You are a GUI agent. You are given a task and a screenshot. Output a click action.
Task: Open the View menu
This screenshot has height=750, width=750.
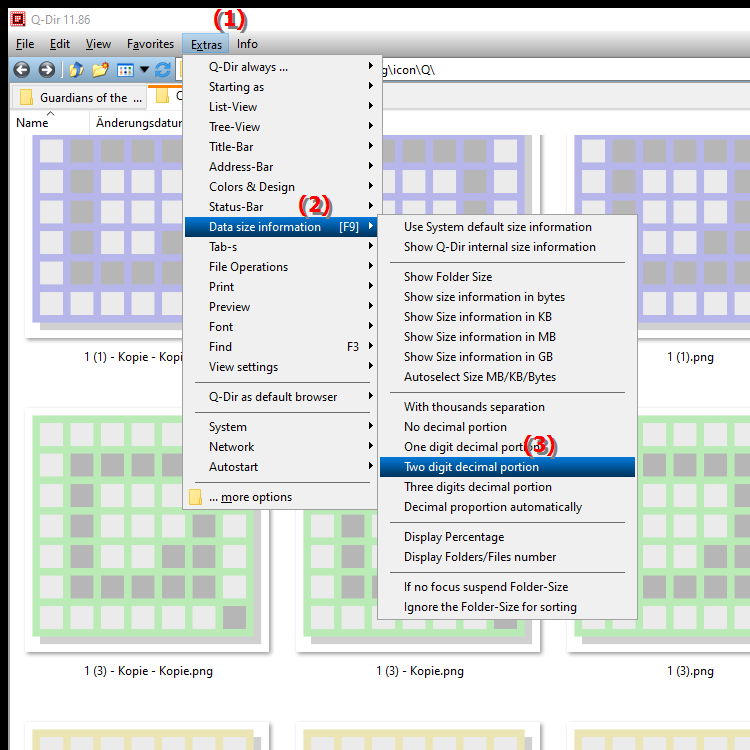pyautogui.click(x=98, y=44)
